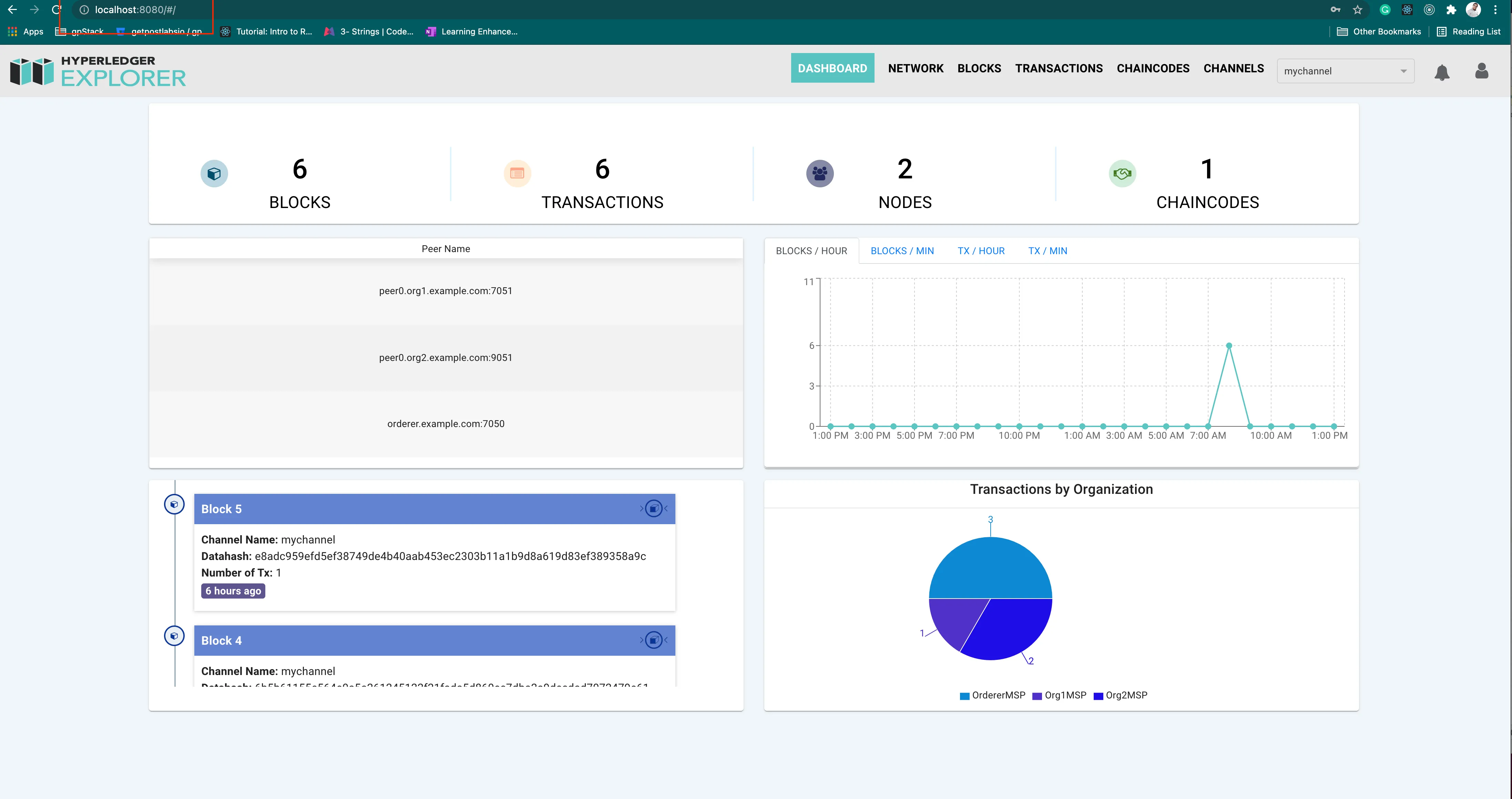
Task: Click the Transactions stat icon
Action: pos(517,174)
